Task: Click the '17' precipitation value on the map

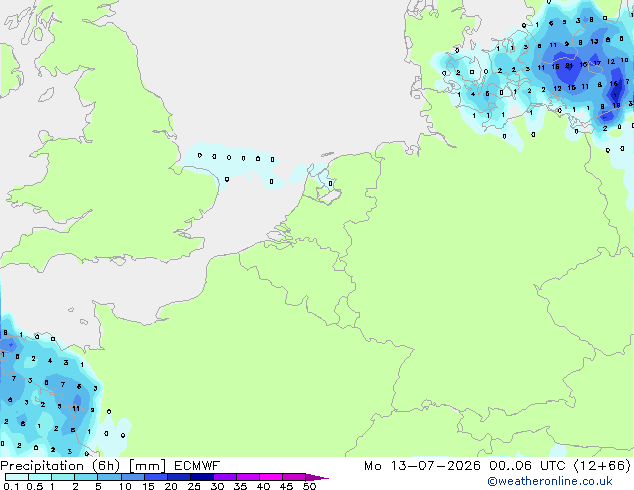Action: [597, 63]
